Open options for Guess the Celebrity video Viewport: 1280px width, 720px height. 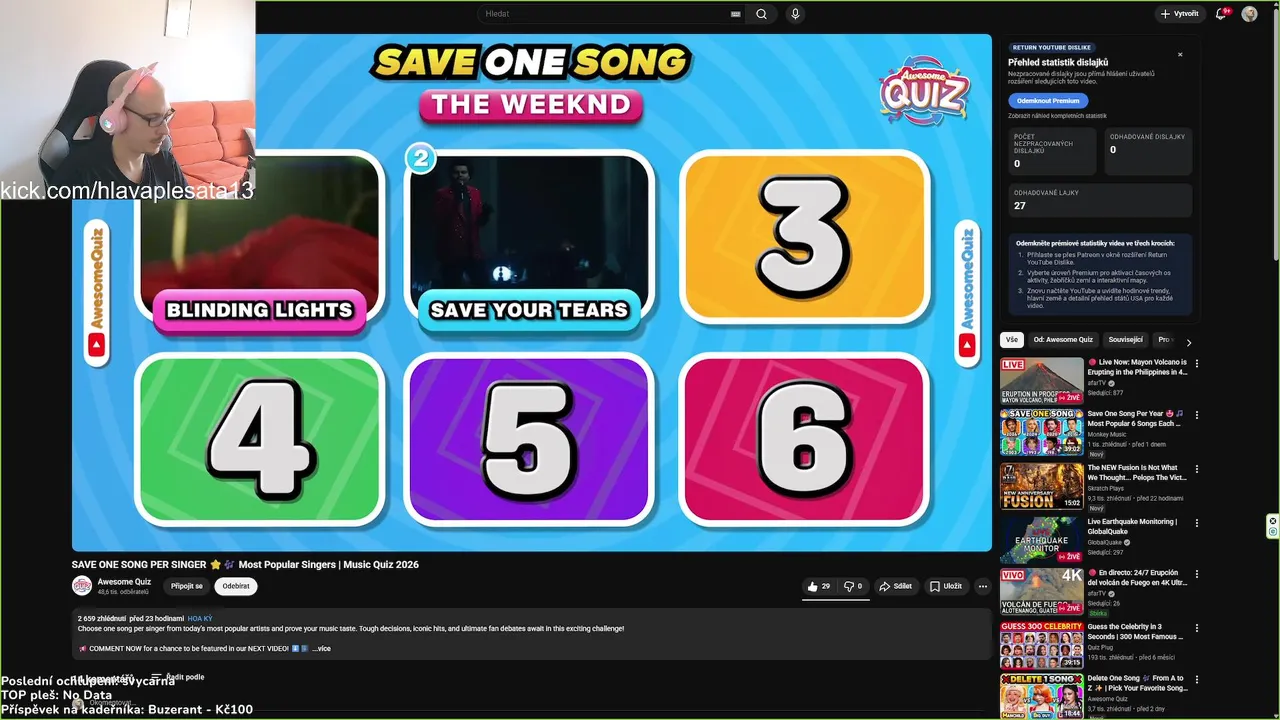1197,627
